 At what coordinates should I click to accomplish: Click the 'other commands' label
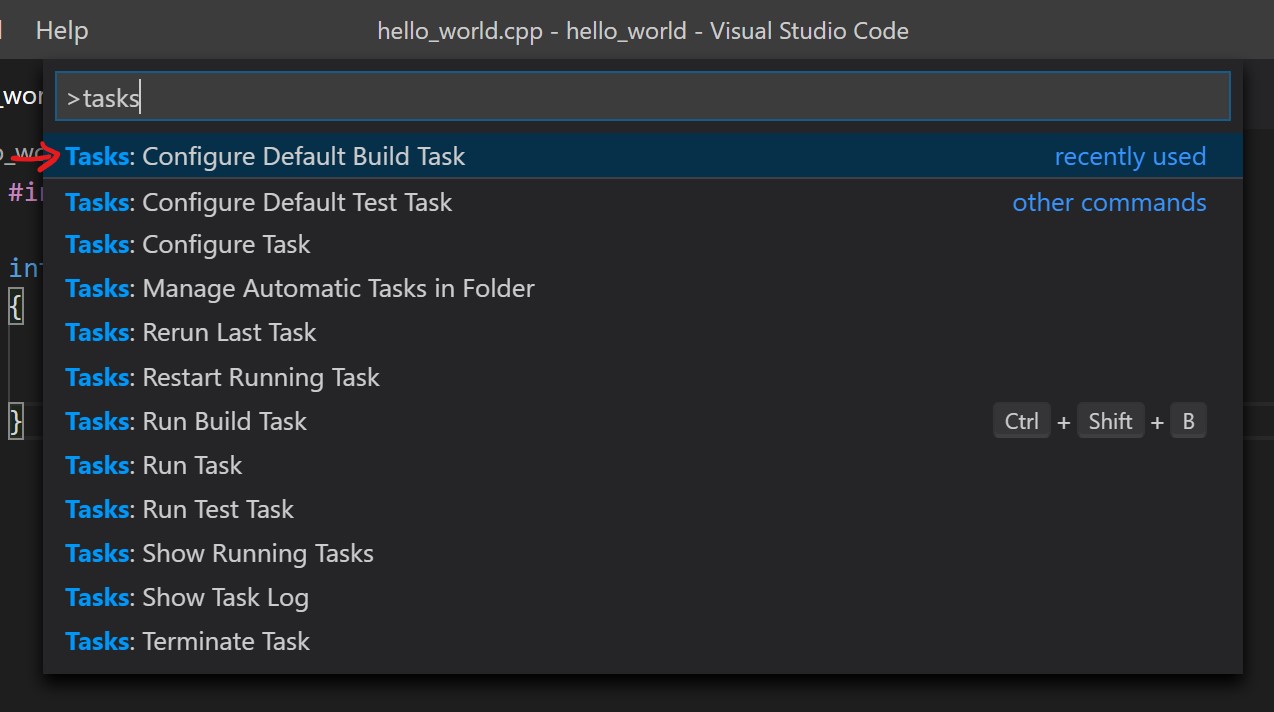pyautogui.click(x=1109, y=202)
